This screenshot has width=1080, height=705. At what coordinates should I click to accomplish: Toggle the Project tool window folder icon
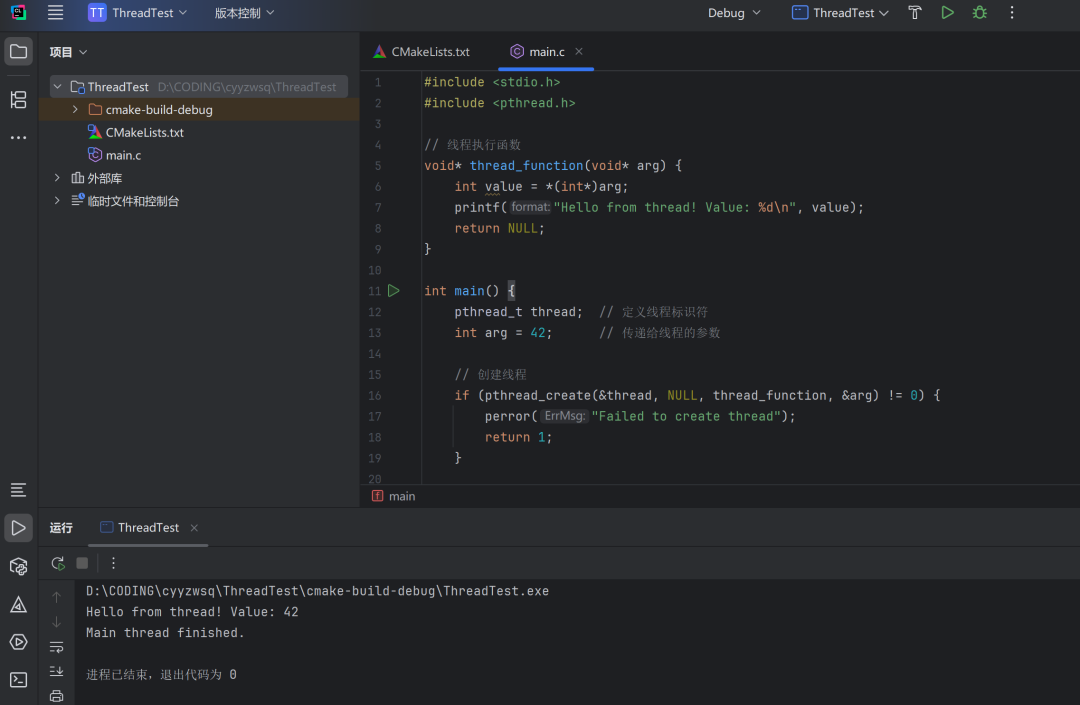tap(18, 51)
